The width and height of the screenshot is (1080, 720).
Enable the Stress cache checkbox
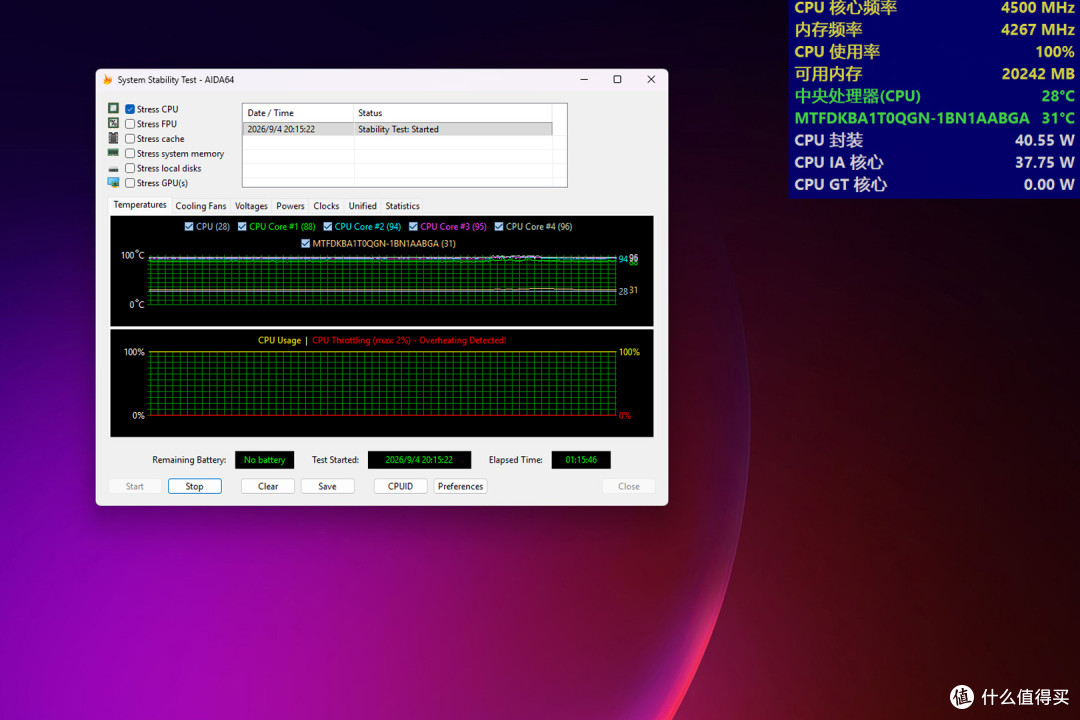129,138
